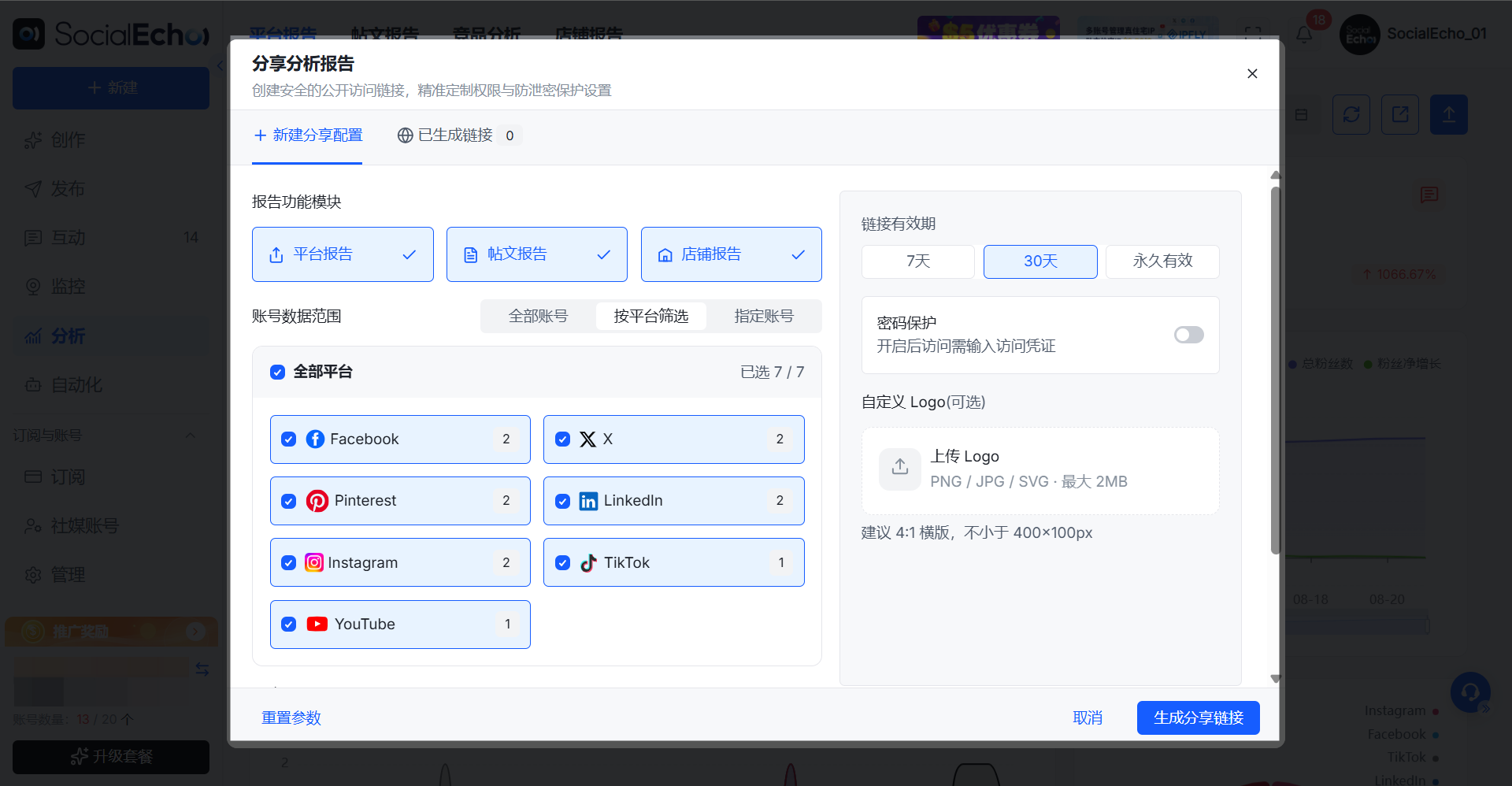Select 按平台筛选 scope option
Image resolution: width=1512 pixels, height=786 pixels.
[651, 317]
